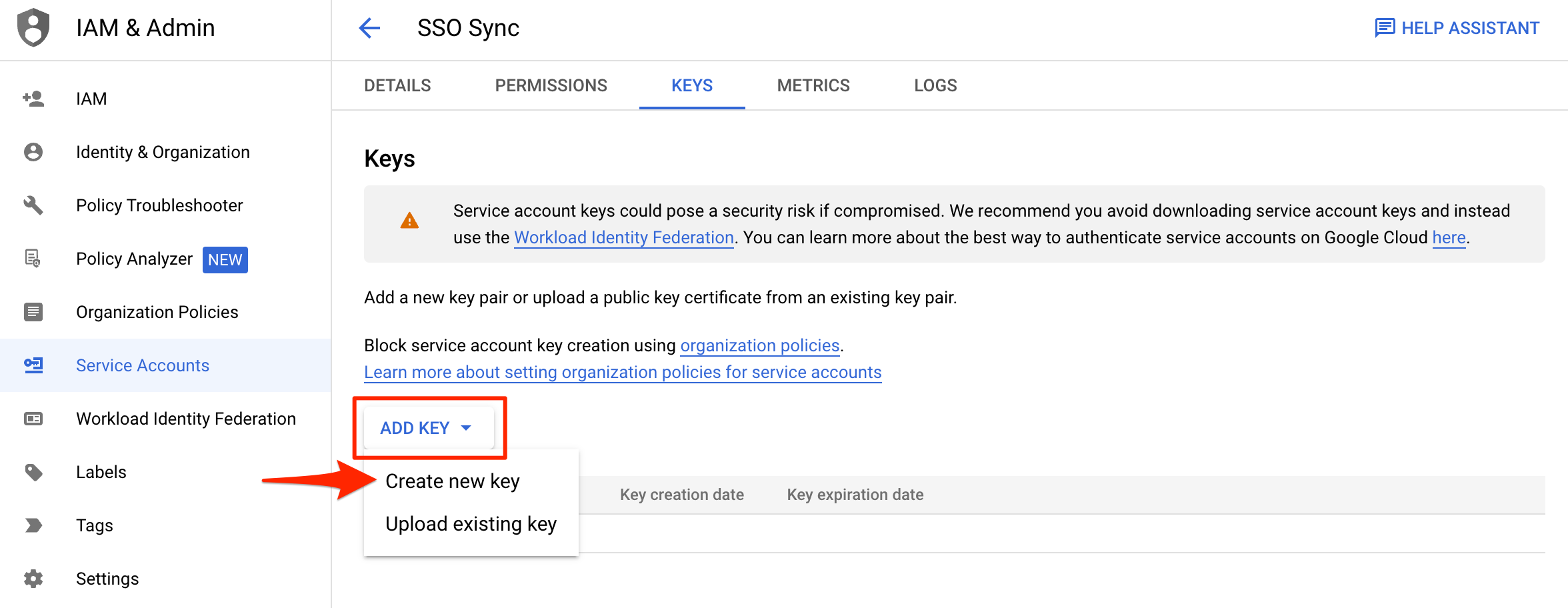The width and height of the screenshot is (1568, 608).
Task: Open the IAM sidebar item
Action: point(165,99)
